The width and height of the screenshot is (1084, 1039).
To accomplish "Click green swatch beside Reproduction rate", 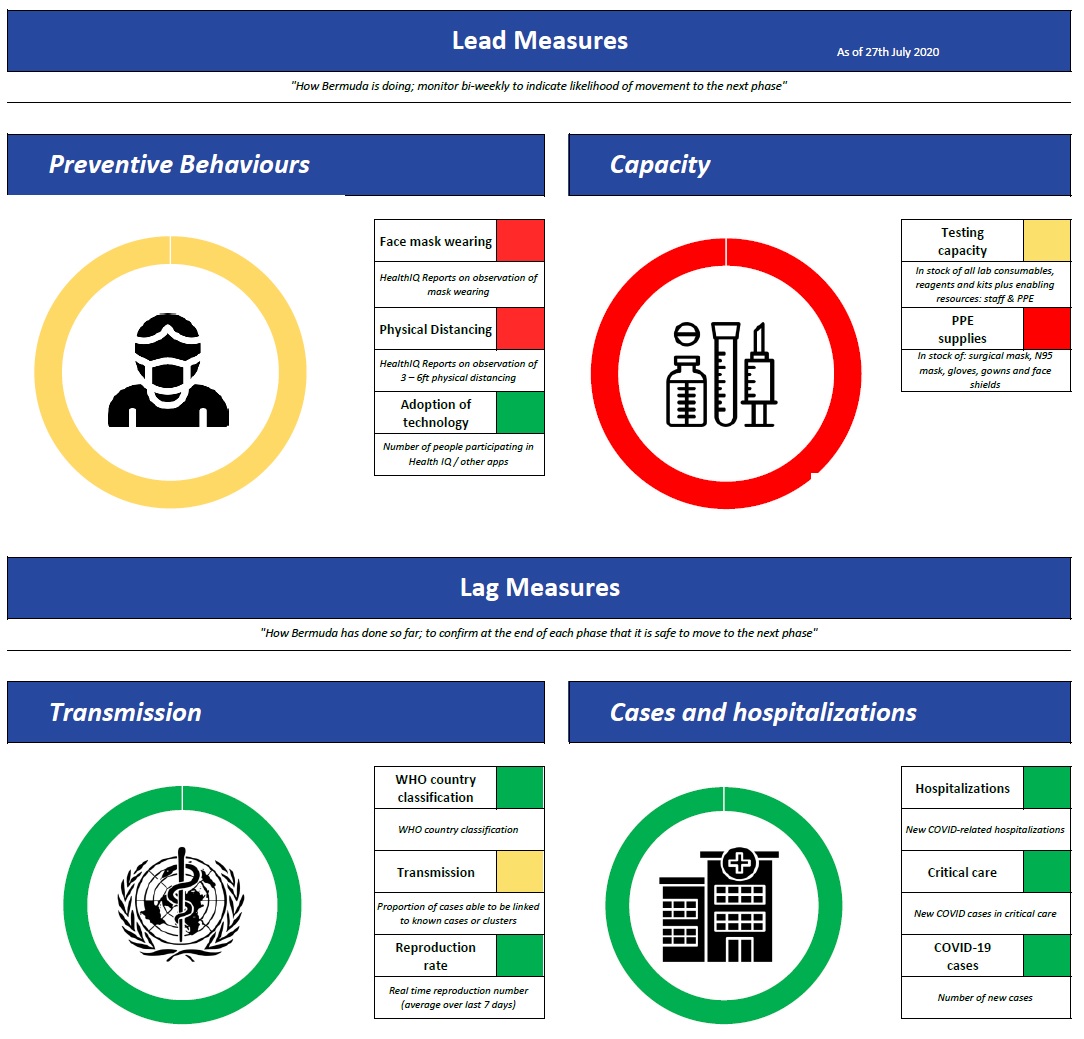I will click(520, 956).
